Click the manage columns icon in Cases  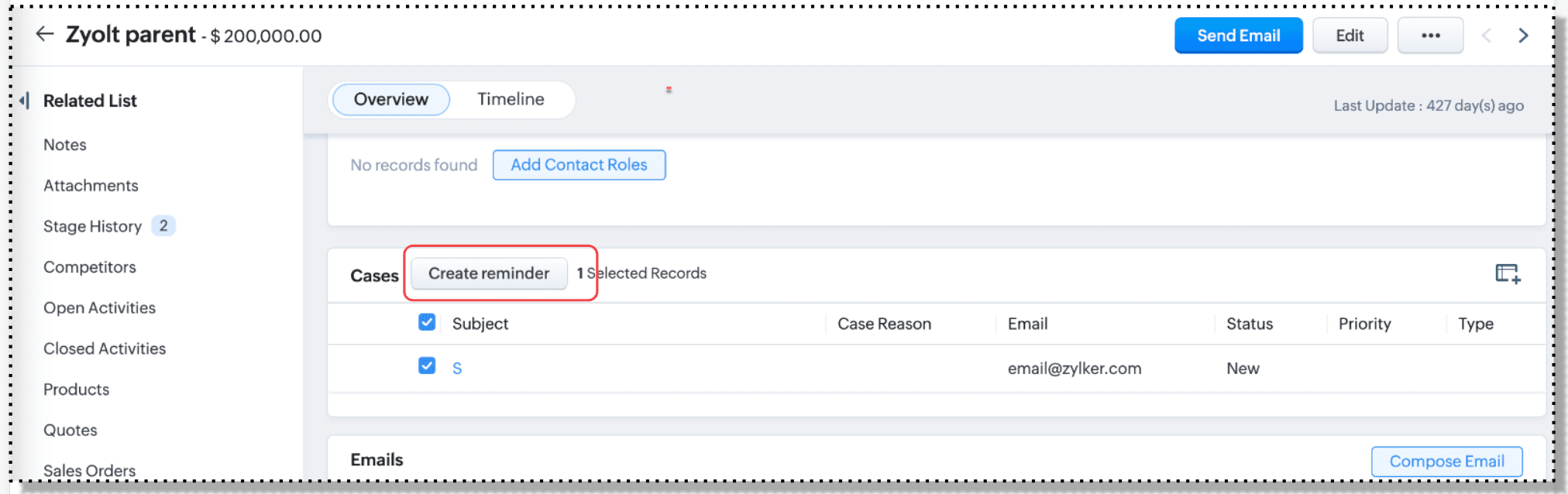coord(1508,273)
